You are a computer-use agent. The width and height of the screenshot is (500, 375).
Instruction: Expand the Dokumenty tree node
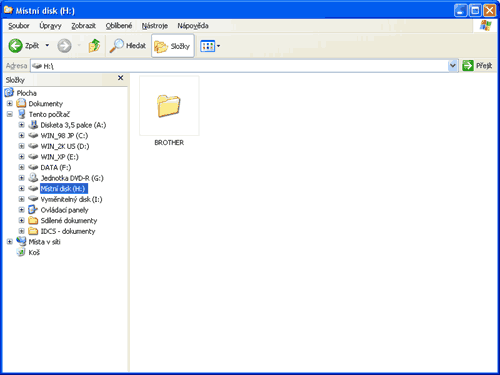pos(10,104)
